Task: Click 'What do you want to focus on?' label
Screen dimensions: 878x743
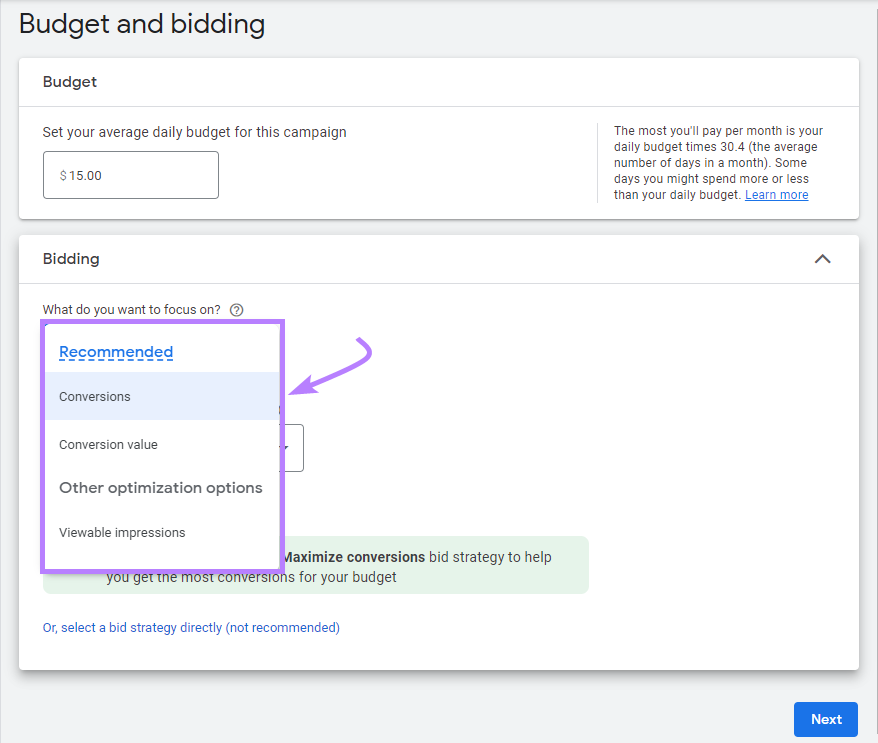Action: tap(132, 310)
